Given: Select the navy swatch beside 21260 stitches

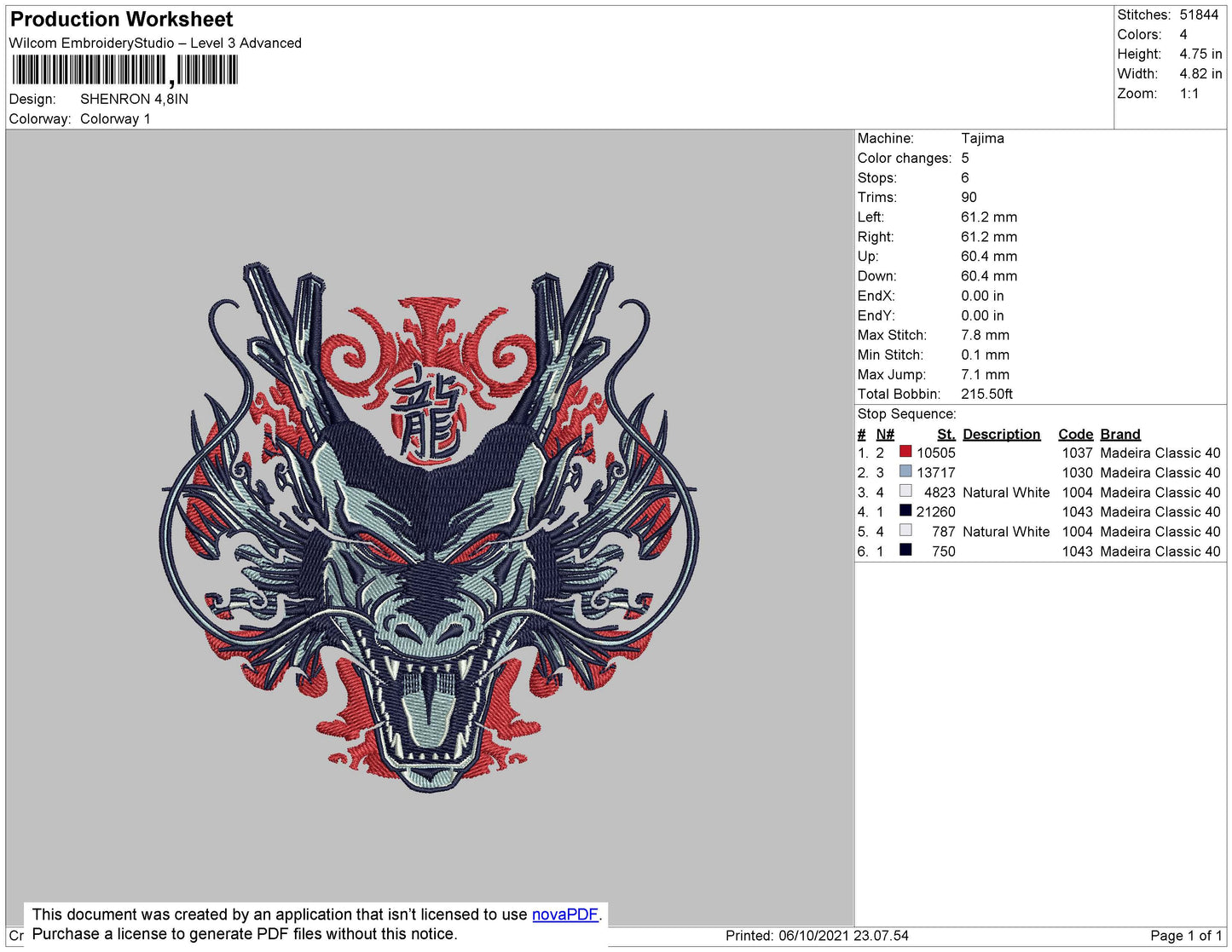Looking at the screenshot, I should pyautogui.click(x=905, y=511).
